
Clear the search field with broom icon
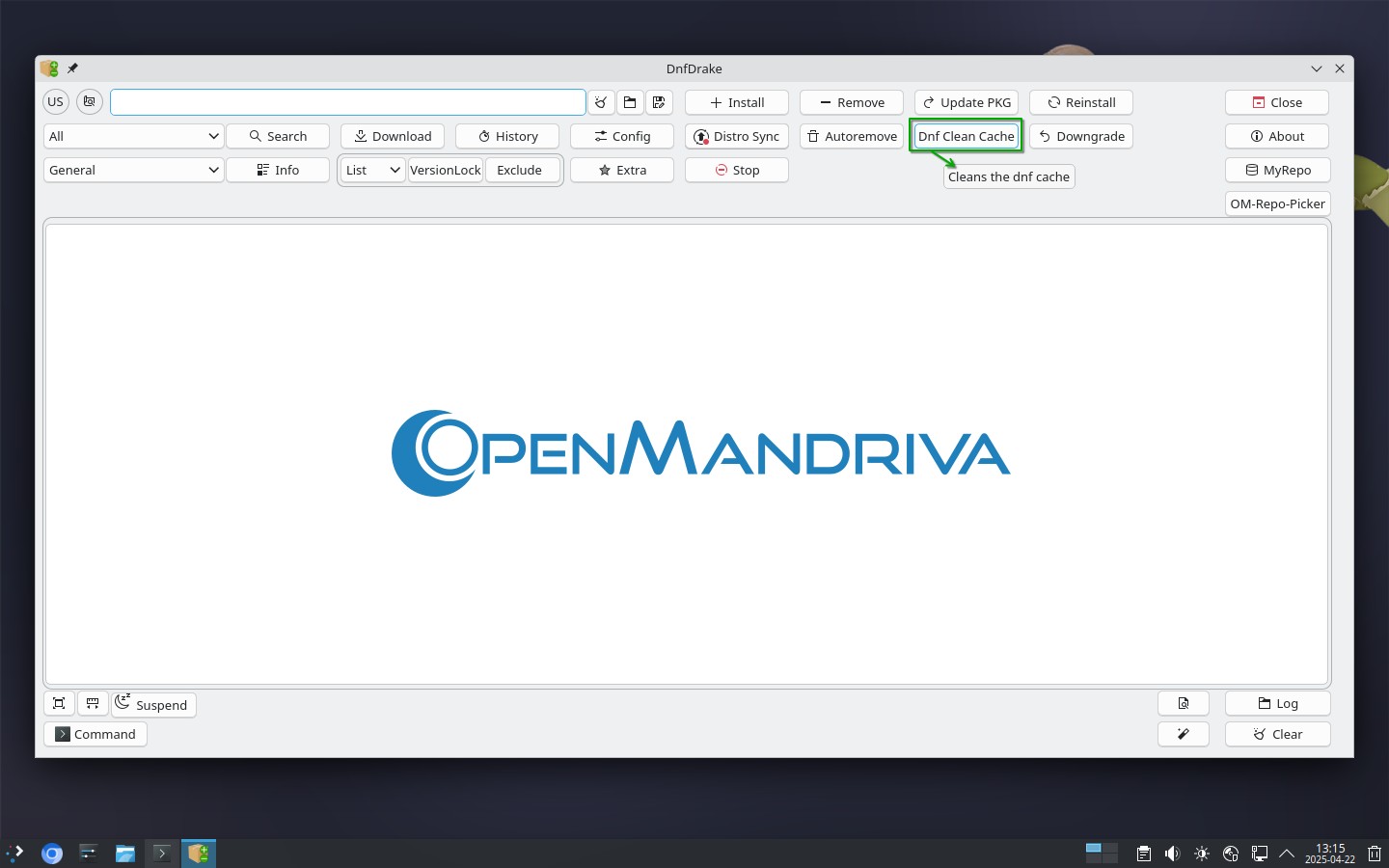[x=601, y=102]
